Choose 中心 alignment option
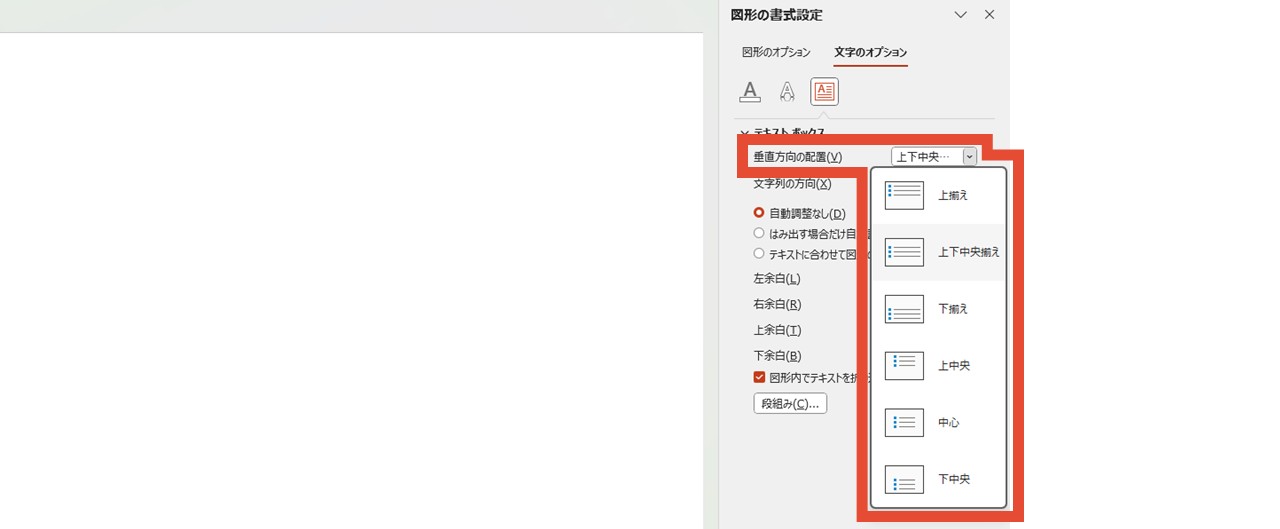Image resolution: width=1280 pixels, height=529 pixels. (938, 423)
